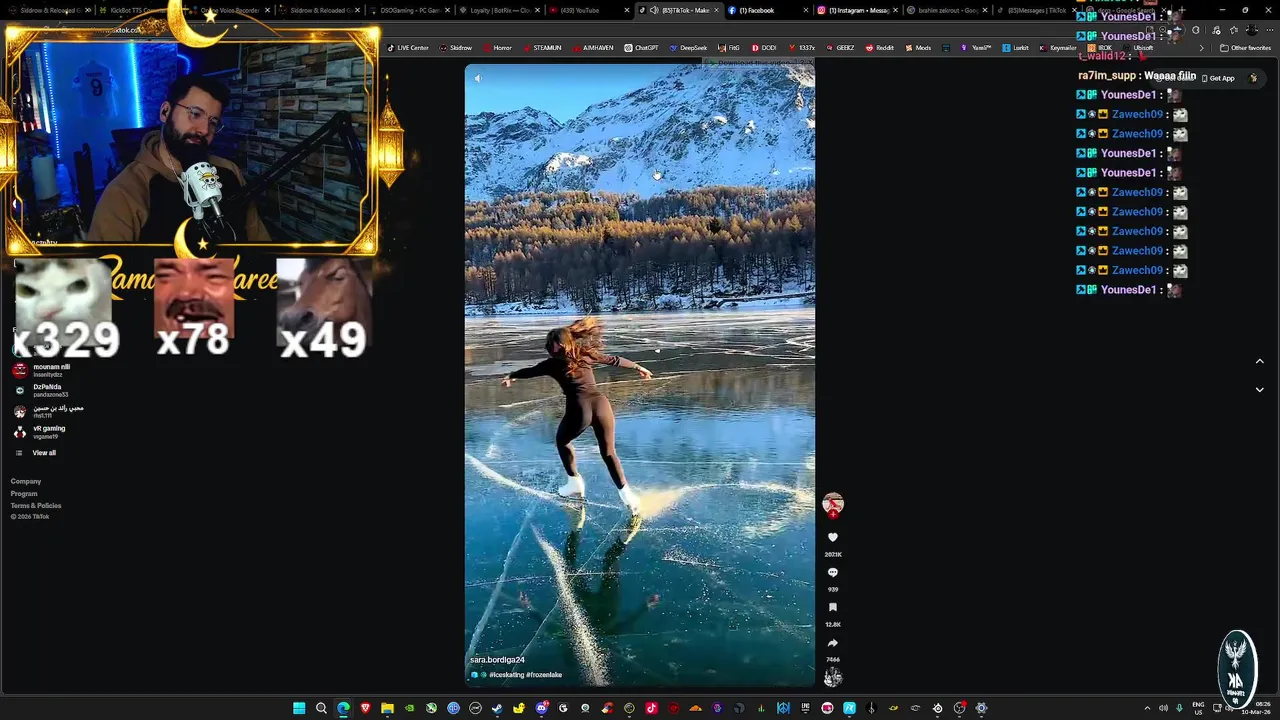This screenshot has height=720, width=1280.
Task: Change ENG US input language
Action: pos(1198,708)
